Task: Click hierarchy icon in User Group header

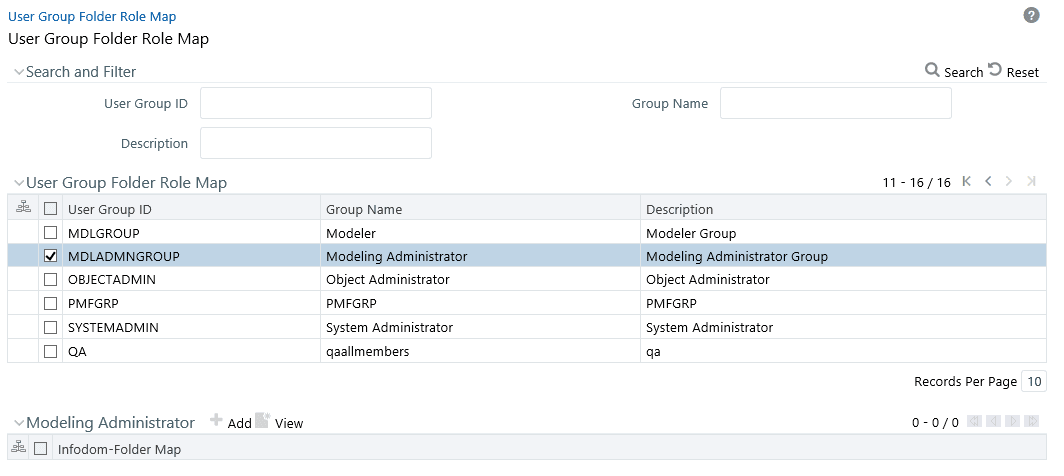Action: (x=24, y=209)
